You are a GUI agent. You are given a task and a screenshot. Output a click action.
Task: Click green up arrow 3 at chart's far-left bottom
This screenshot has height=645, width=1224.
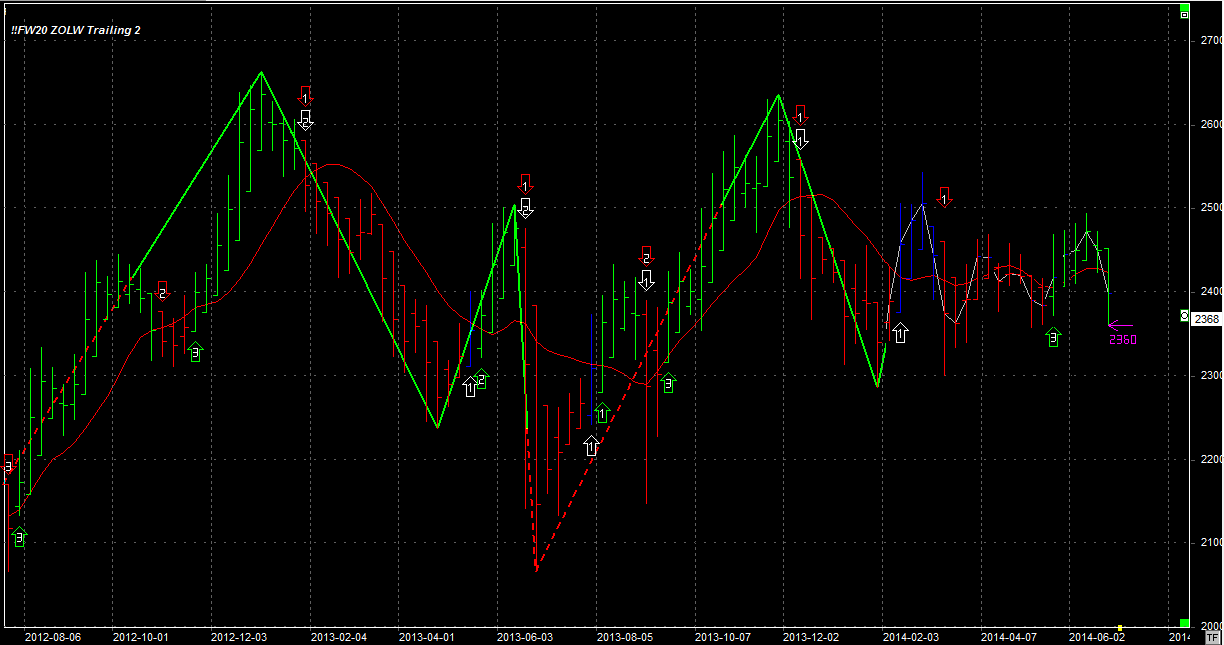(19, 538)
